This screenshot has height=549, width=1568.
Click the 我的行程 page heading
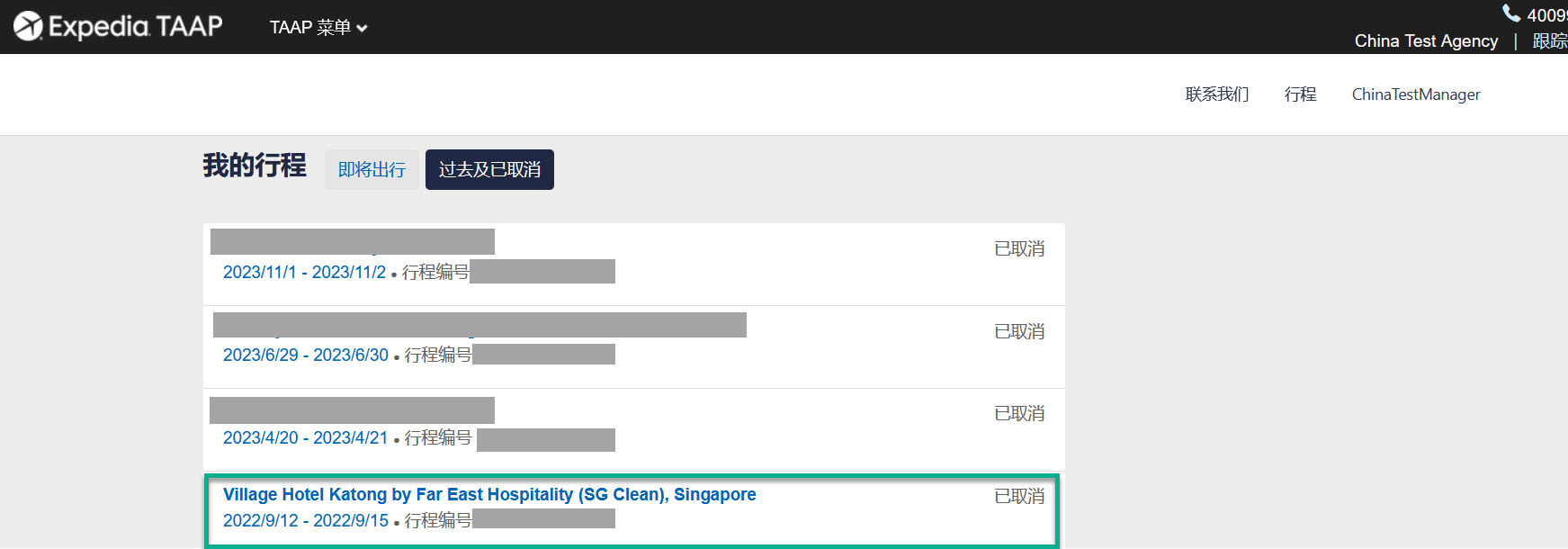pos(255,166)
